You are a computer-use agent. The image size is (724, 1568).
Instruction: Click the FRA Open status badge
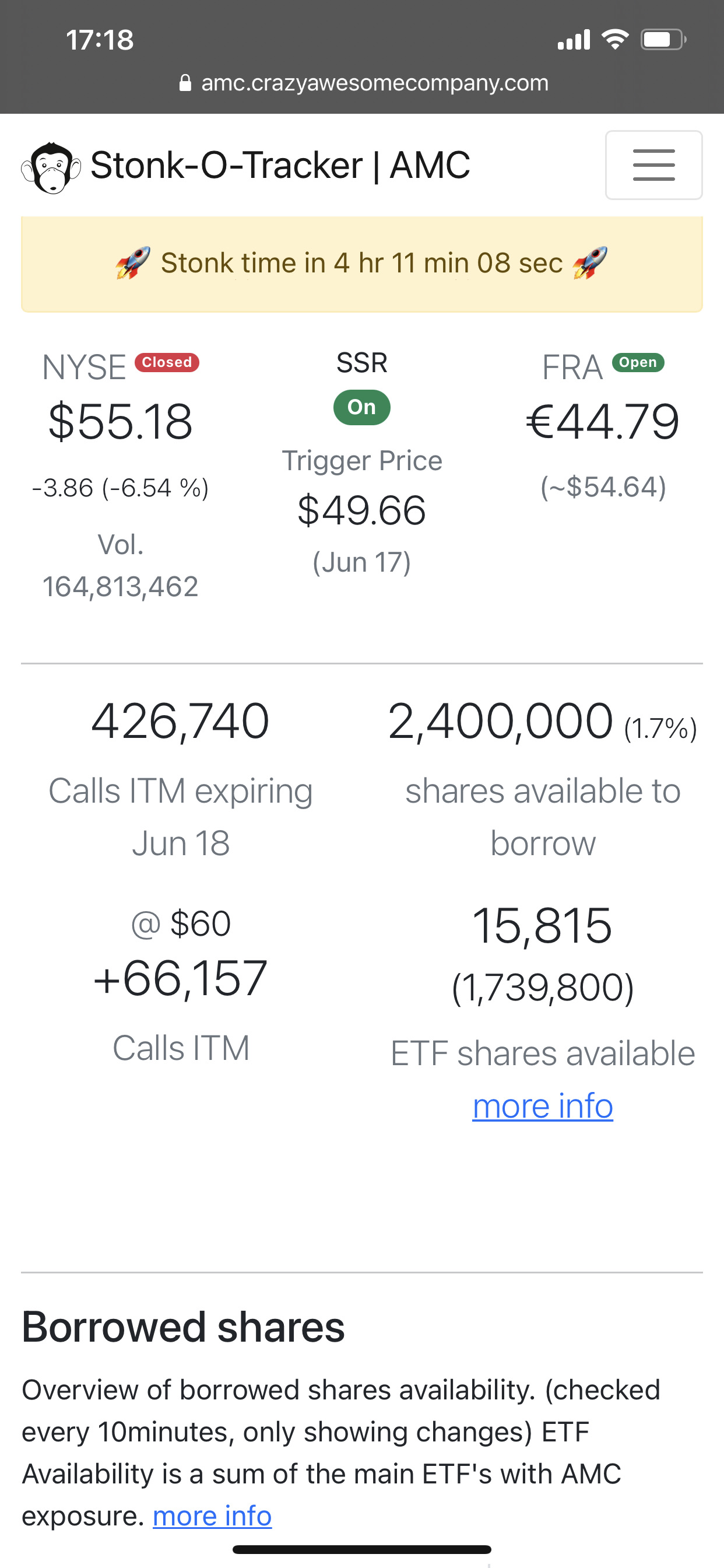(x=638, y=362)
